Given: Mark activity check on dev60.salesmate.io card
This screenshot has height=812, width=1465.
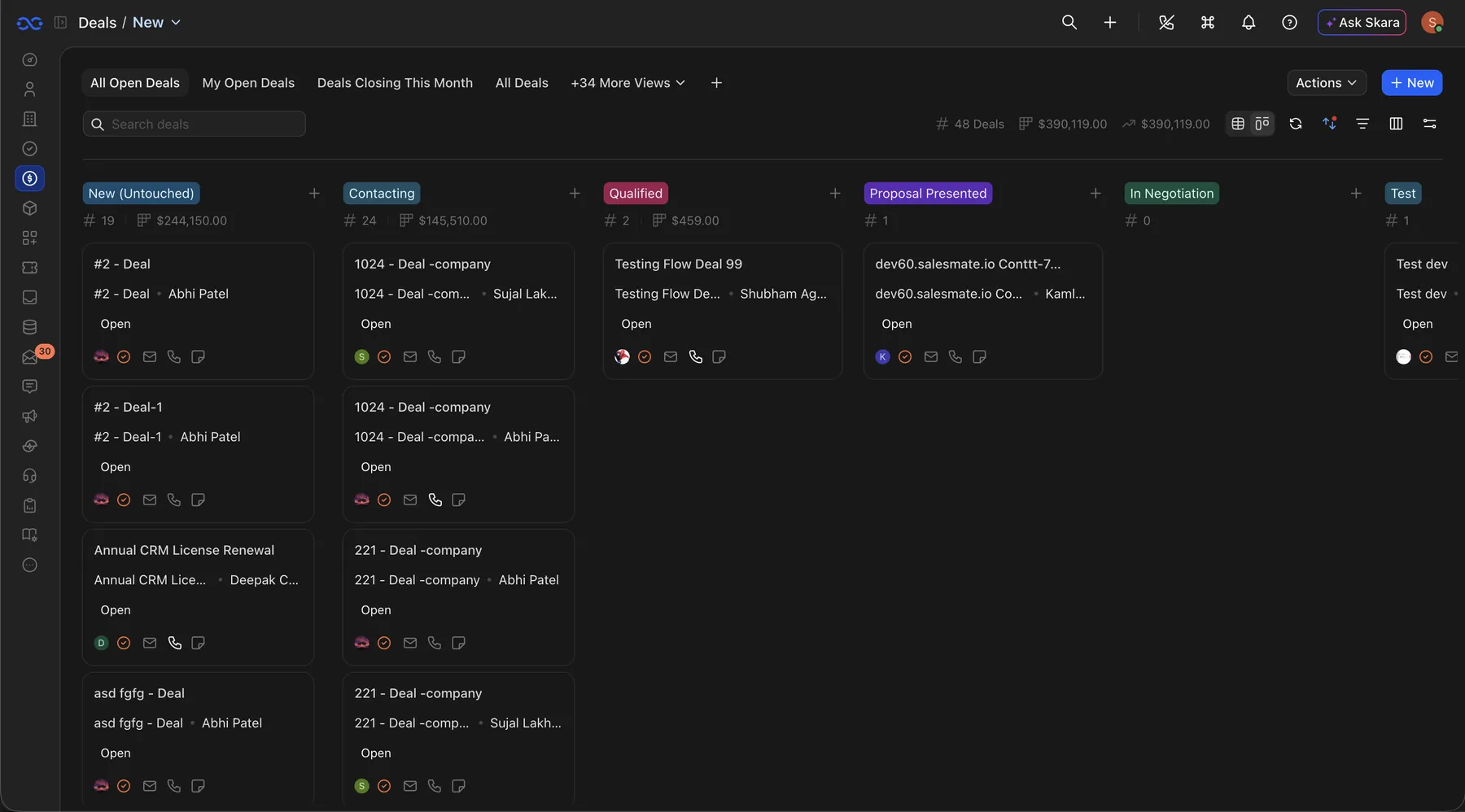Looking at the screenshot, I should click(905, 357).
